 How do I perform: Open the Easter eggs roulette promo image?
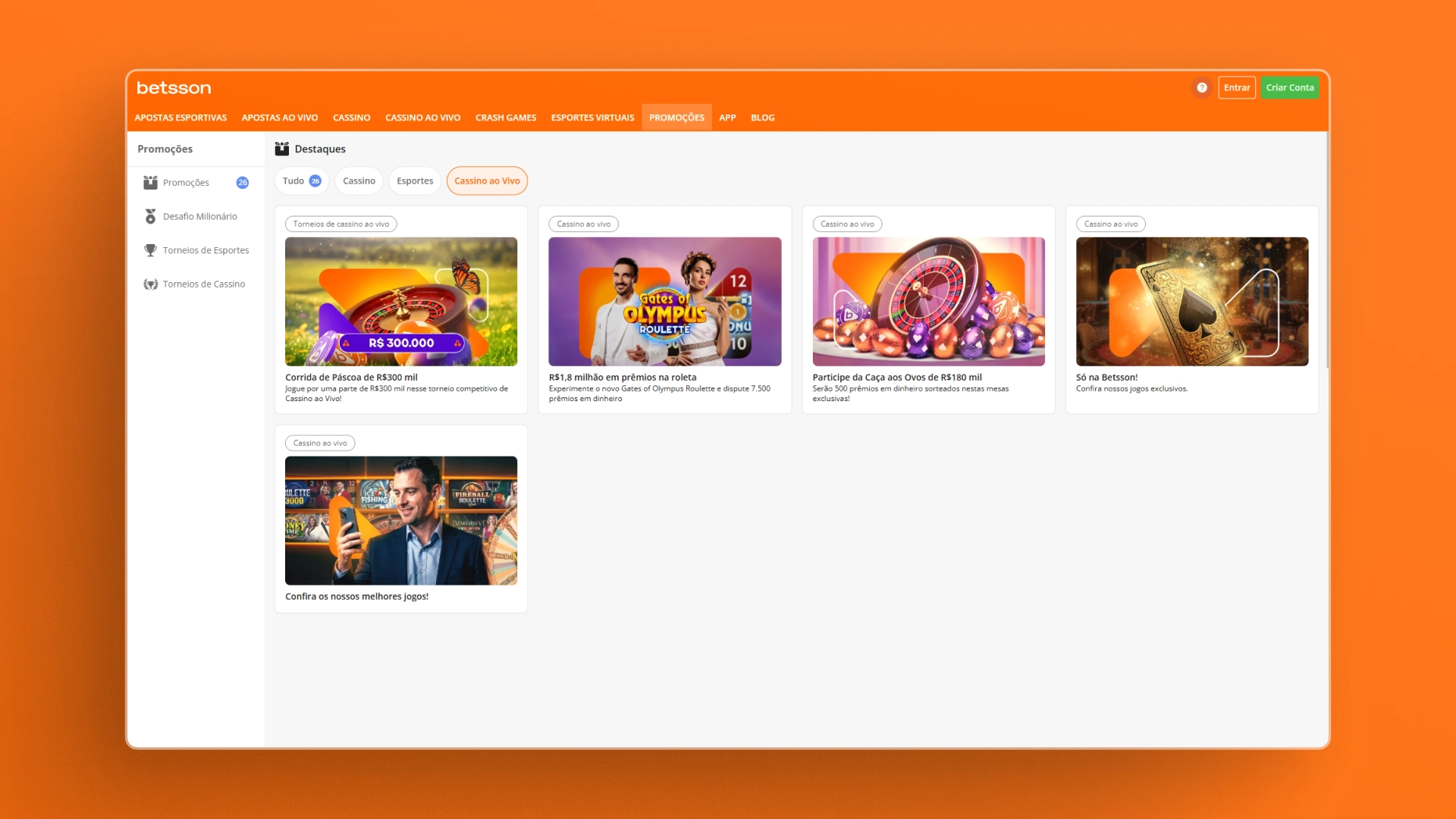[929, 302]
